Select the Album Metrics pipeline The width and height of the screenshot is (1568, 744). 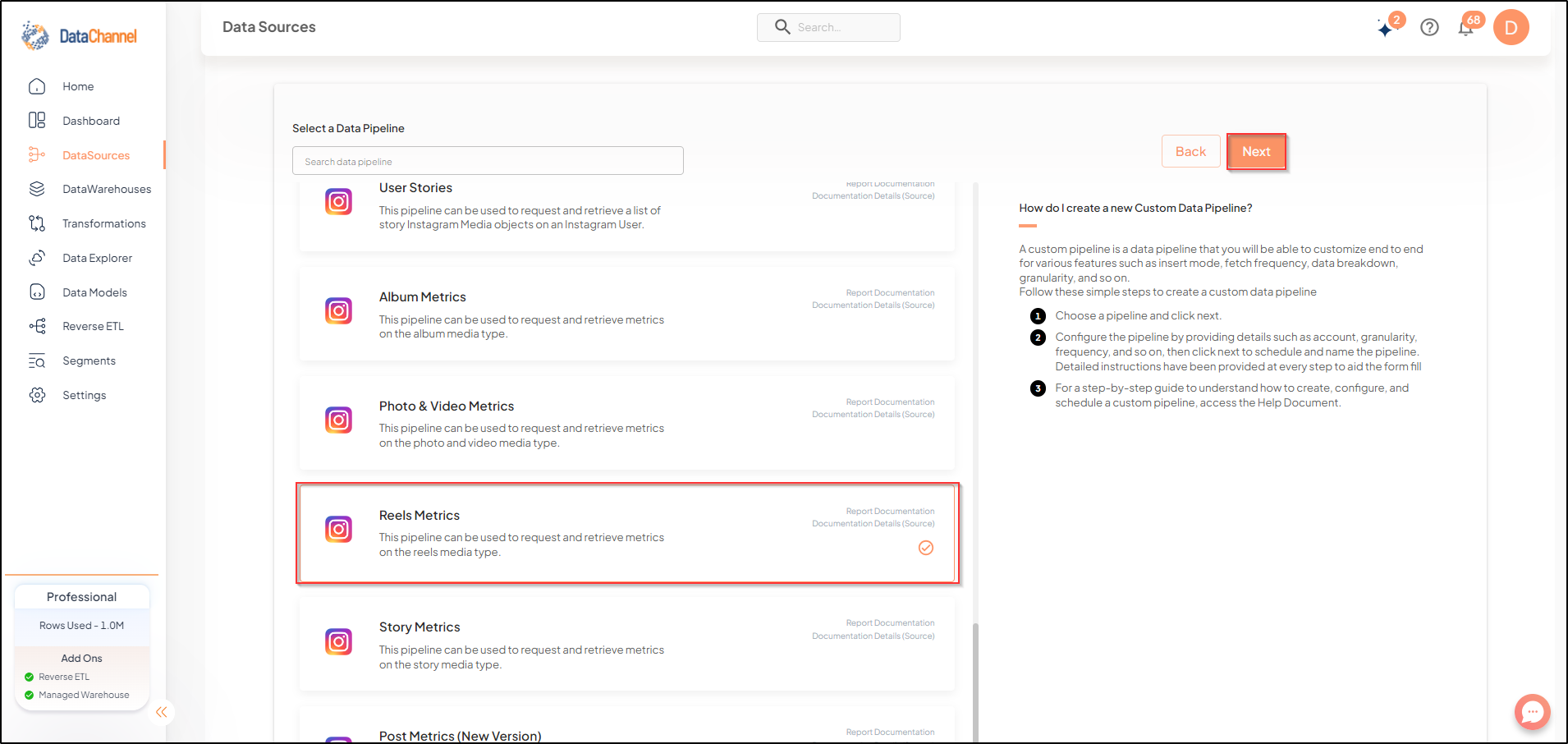click(x=627, y=314)
